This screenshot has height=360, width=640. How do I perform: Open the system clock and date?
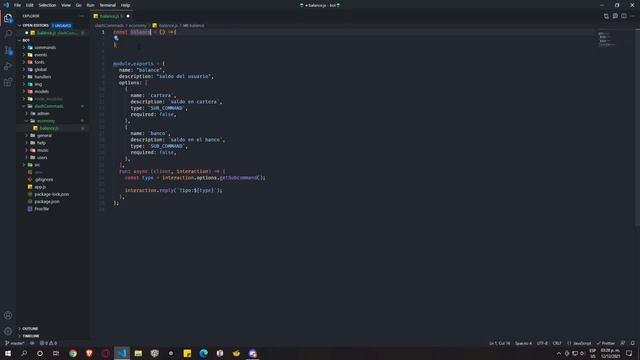click(610, 353)
